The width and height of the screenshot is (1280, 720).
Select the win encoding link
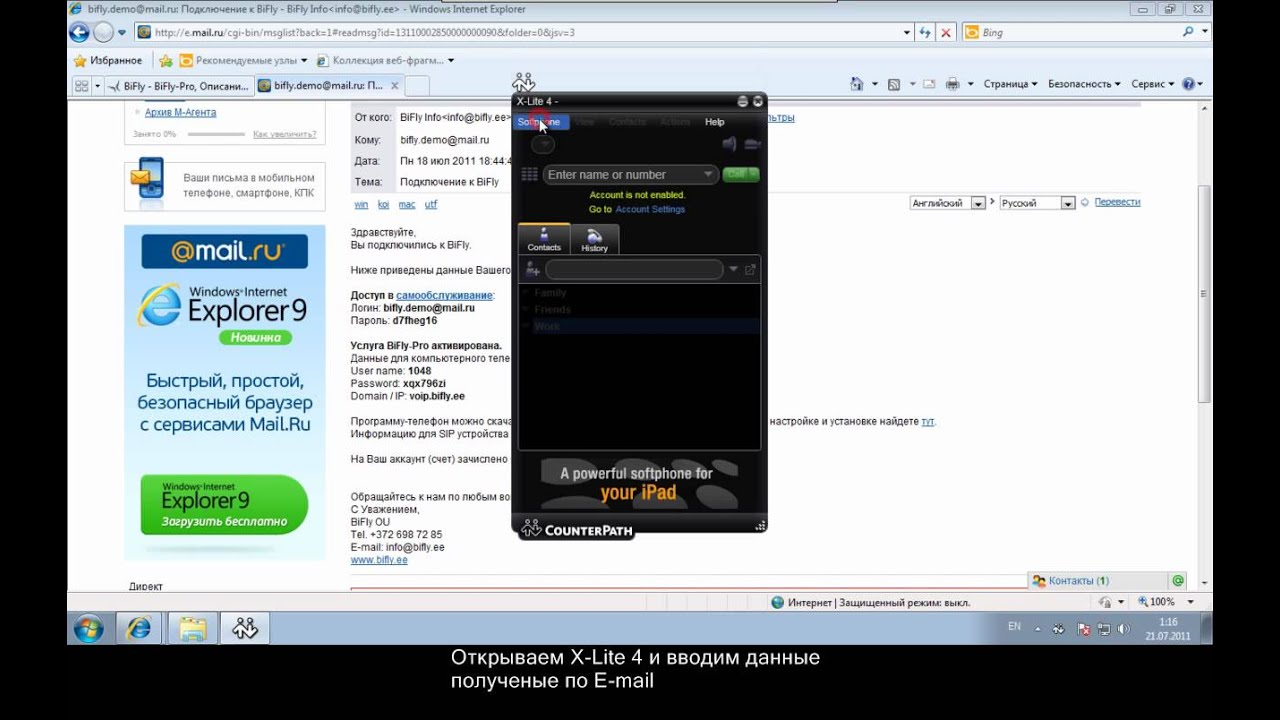(361, 204)
